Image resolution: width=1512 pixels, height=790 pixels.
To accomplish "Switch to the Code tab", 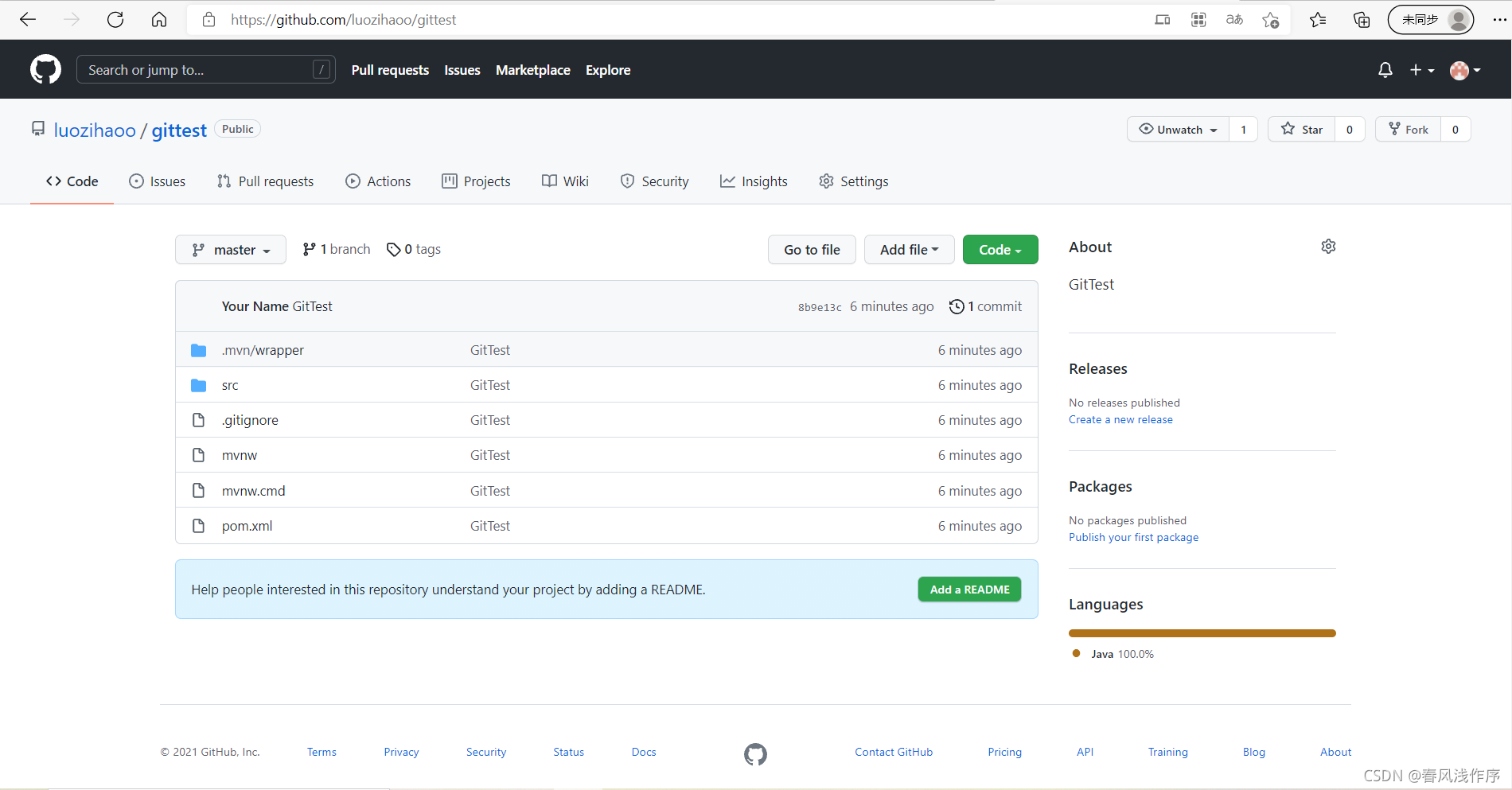I will (x=72, y=181).
